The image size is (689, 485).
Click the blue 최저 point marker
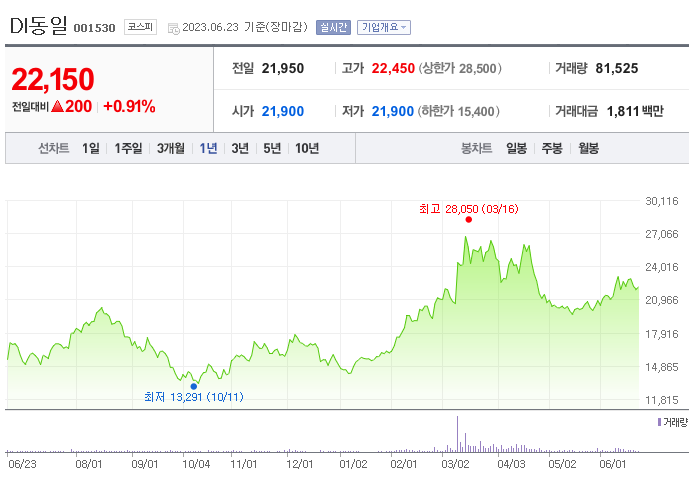[x=194, y=386]
